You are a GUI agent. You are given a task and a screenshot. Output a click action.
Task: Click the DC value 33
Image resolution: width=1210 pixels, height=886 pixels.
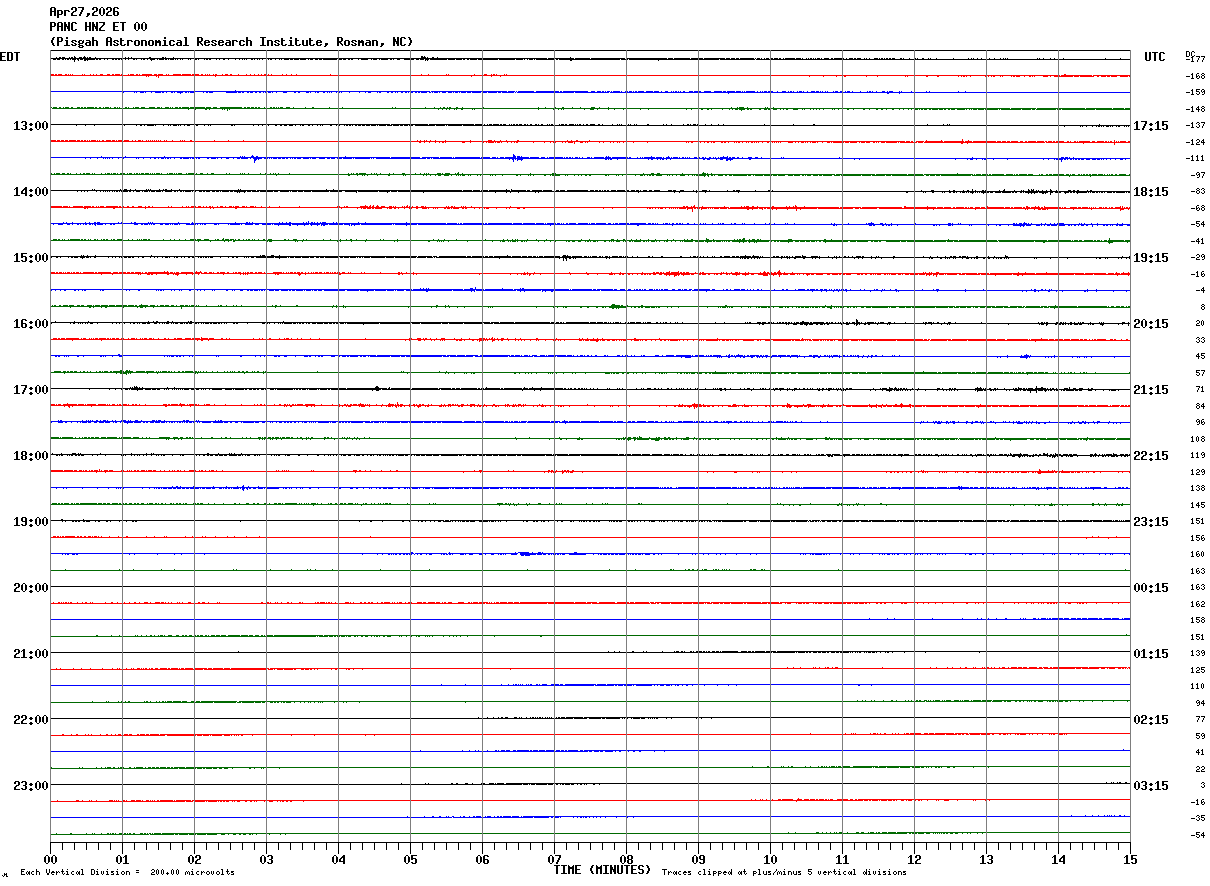1200,340
